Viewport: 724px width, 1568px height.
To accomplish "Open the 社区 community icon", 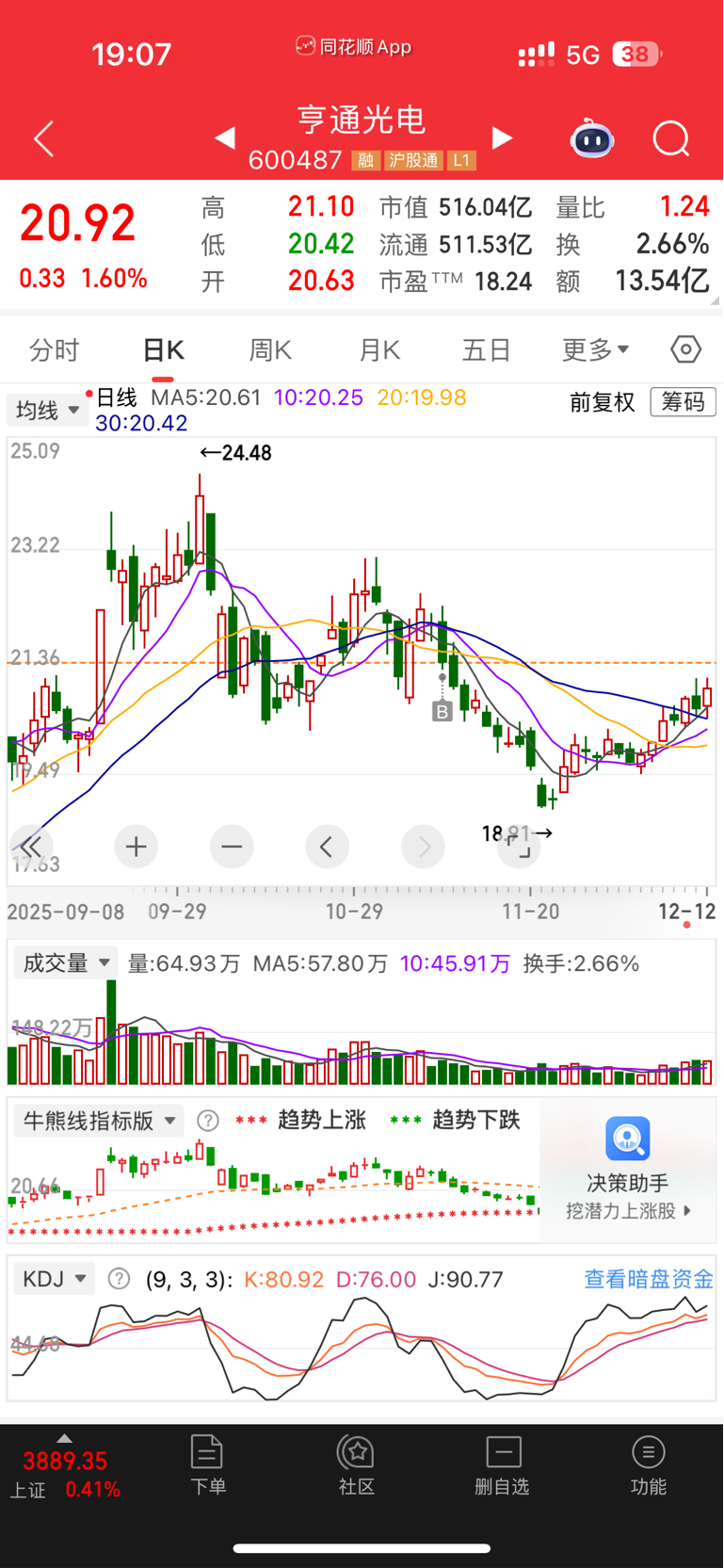I will (x=357, y=1465).
